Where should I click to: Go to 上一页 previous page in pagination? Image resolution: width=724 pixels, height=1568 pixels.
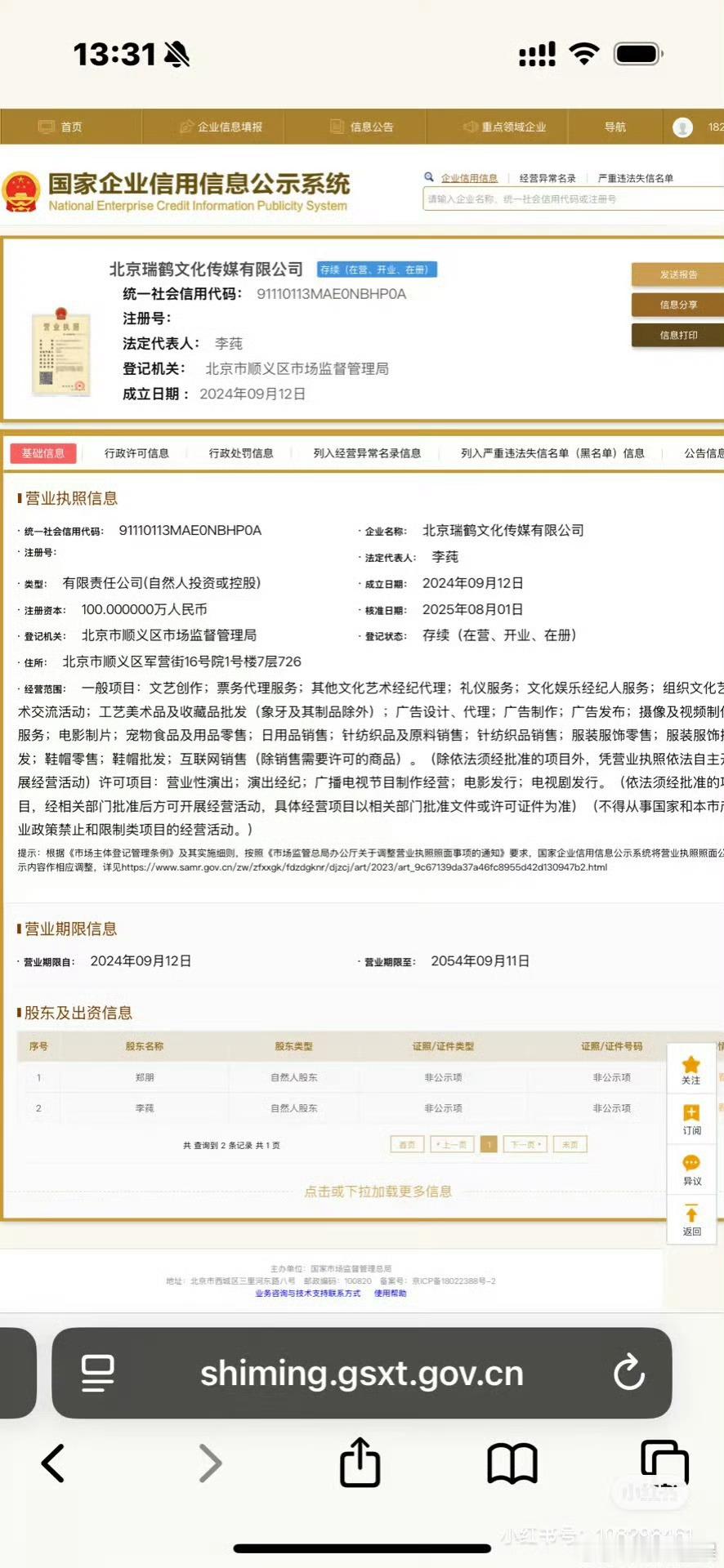click(x=452, y=1145)
